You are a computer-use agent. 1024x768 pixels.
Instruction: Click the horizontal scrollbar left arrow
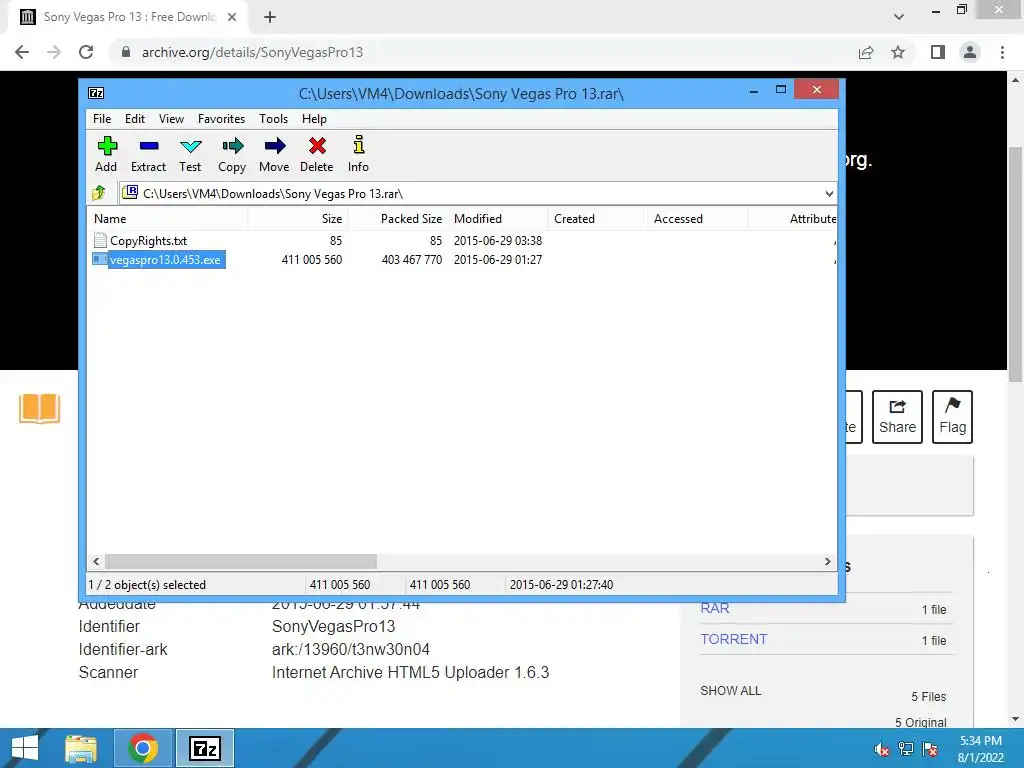(x=96, y=561)
